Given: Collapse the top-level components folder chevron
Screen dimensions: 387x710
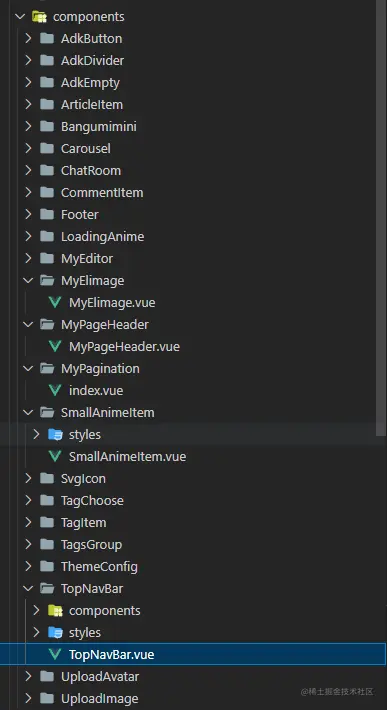Looking at the screenshot, I should click(x=20, y=17).
